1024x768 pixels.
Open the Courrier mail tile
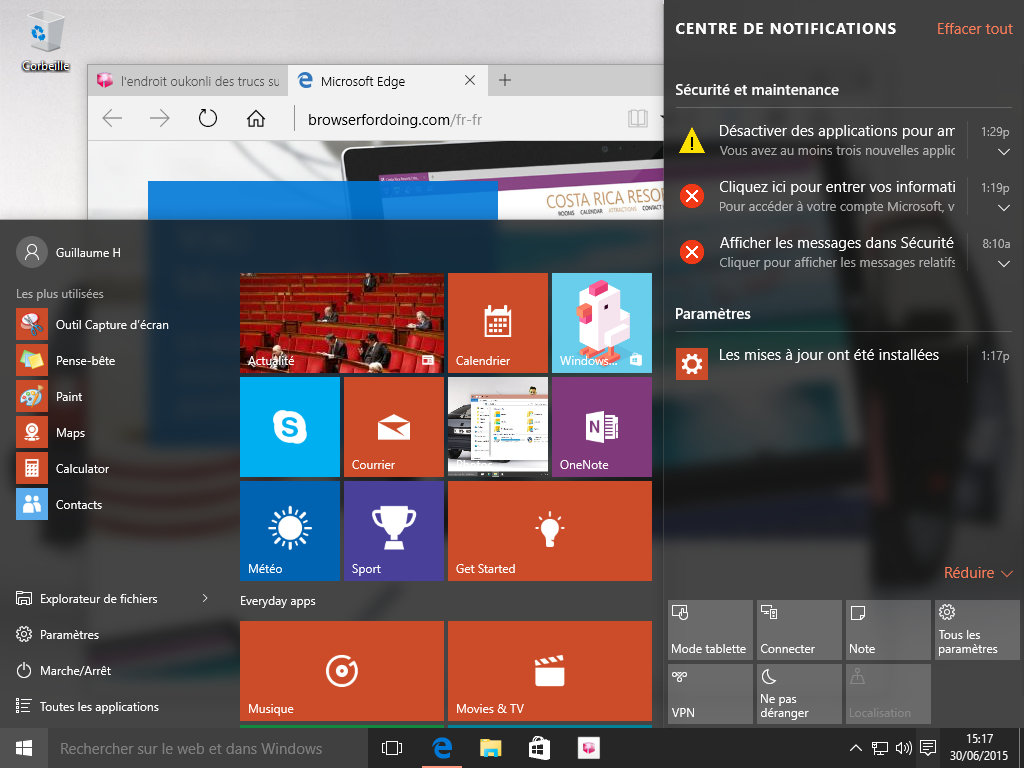(393, 427)
